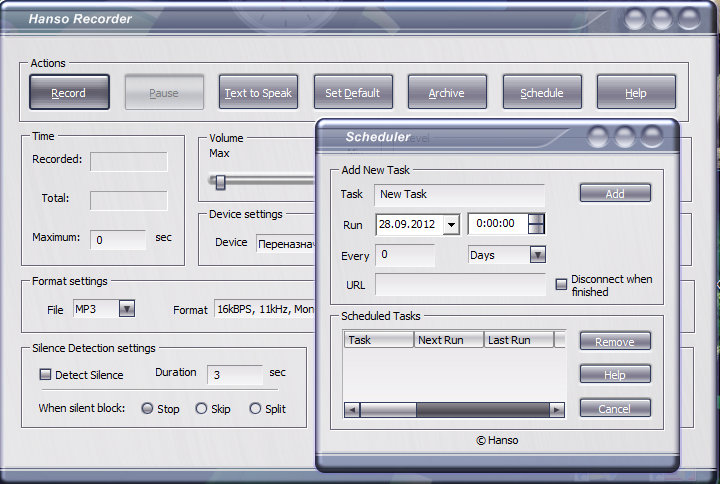This screenshot has height=484, width=720.
Task: Close the Hanso Recorder window
Action: [689, 19]
